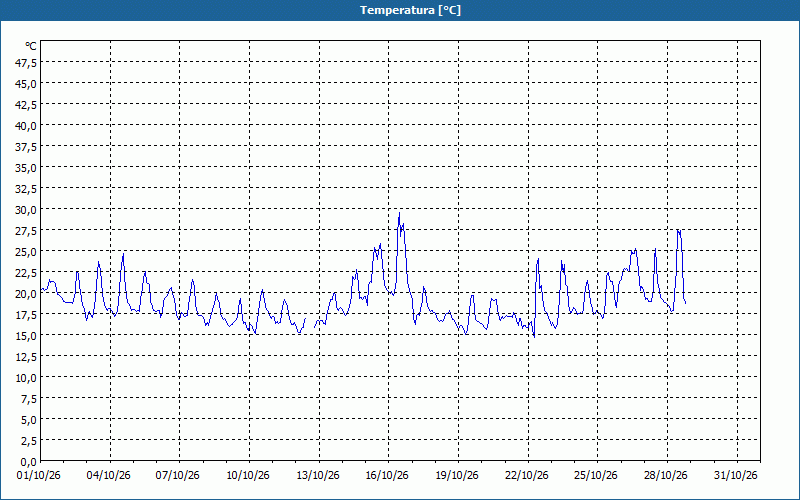Image resolution: width=800 pixels, height=500 pixels.
Task: Click the 13/10/26 date label
Action: 318,476
